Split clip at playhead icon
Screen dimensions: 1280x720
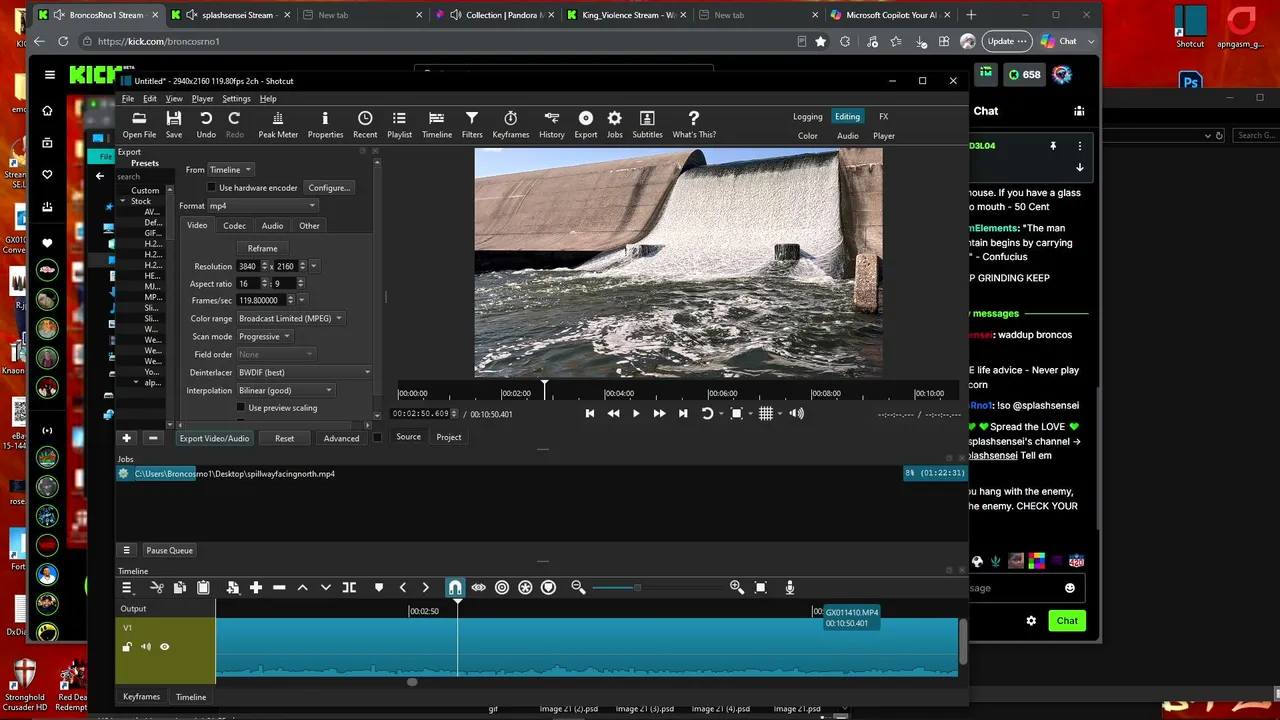tap(349, 588)
